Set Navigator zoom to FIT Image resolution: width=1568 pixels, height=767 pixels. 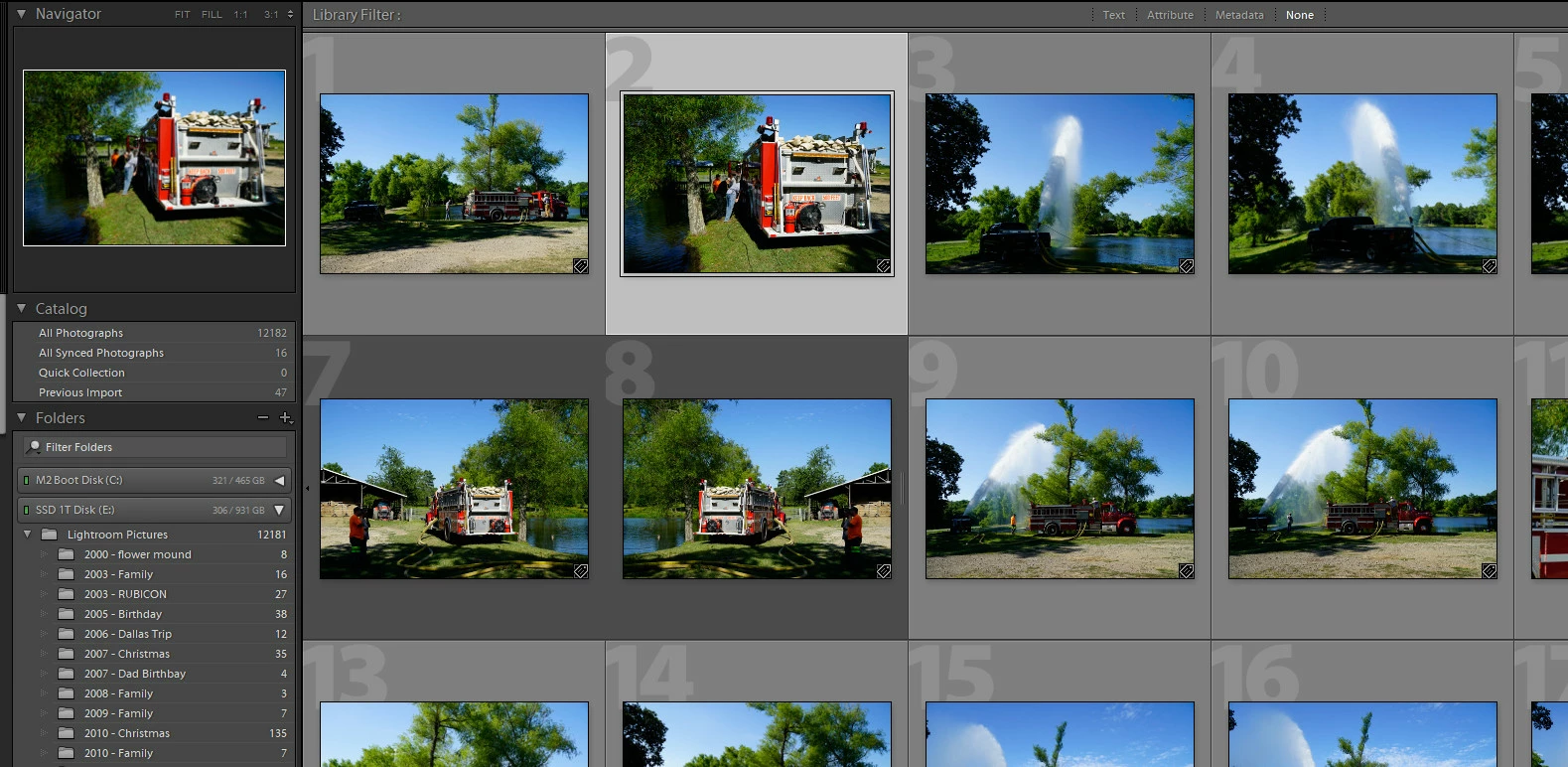pos(183,15)
